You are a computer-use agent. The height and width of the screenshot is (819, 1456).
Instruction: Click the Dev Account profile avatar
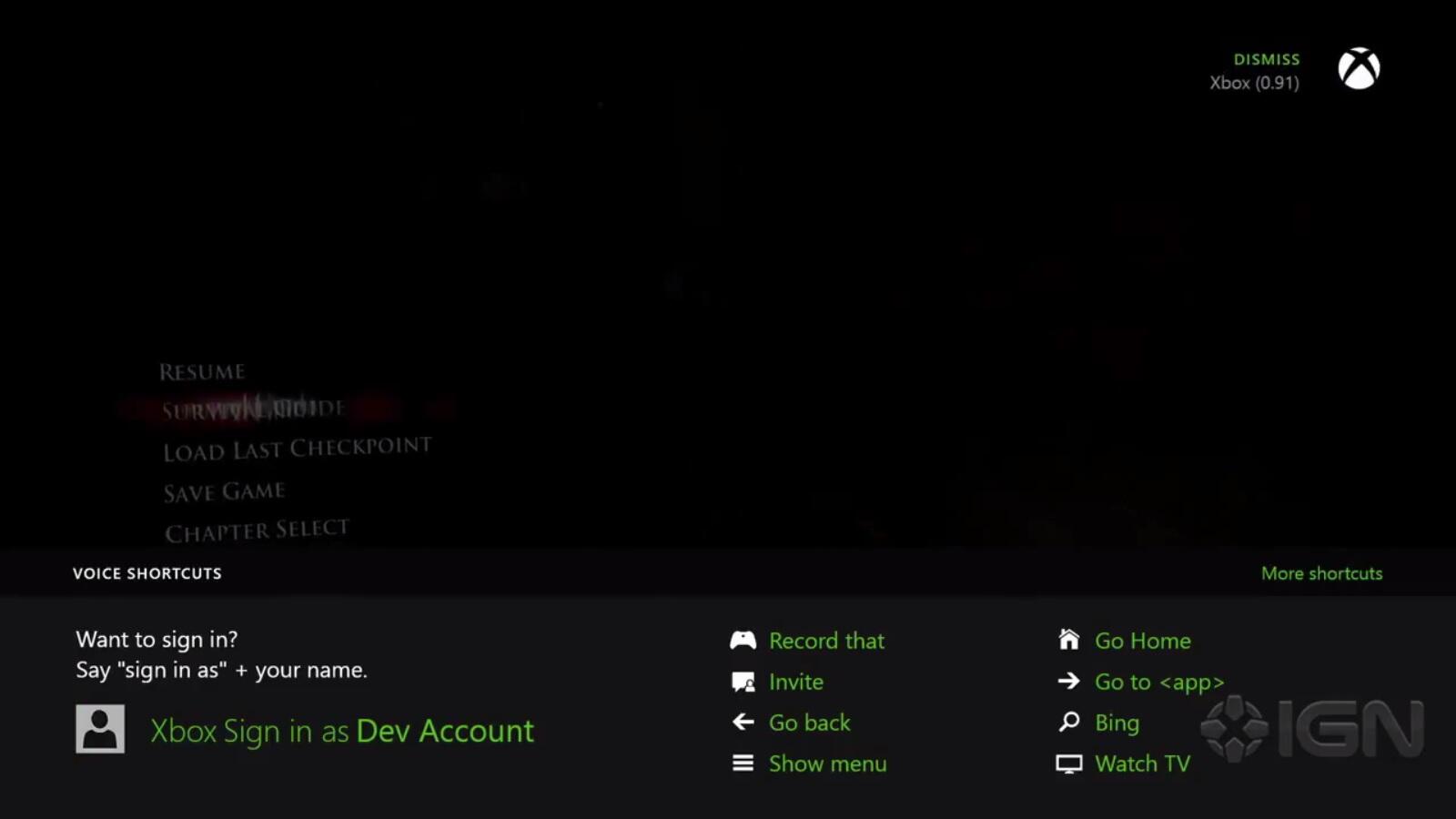pyautogui.click(x=100, y=729)
